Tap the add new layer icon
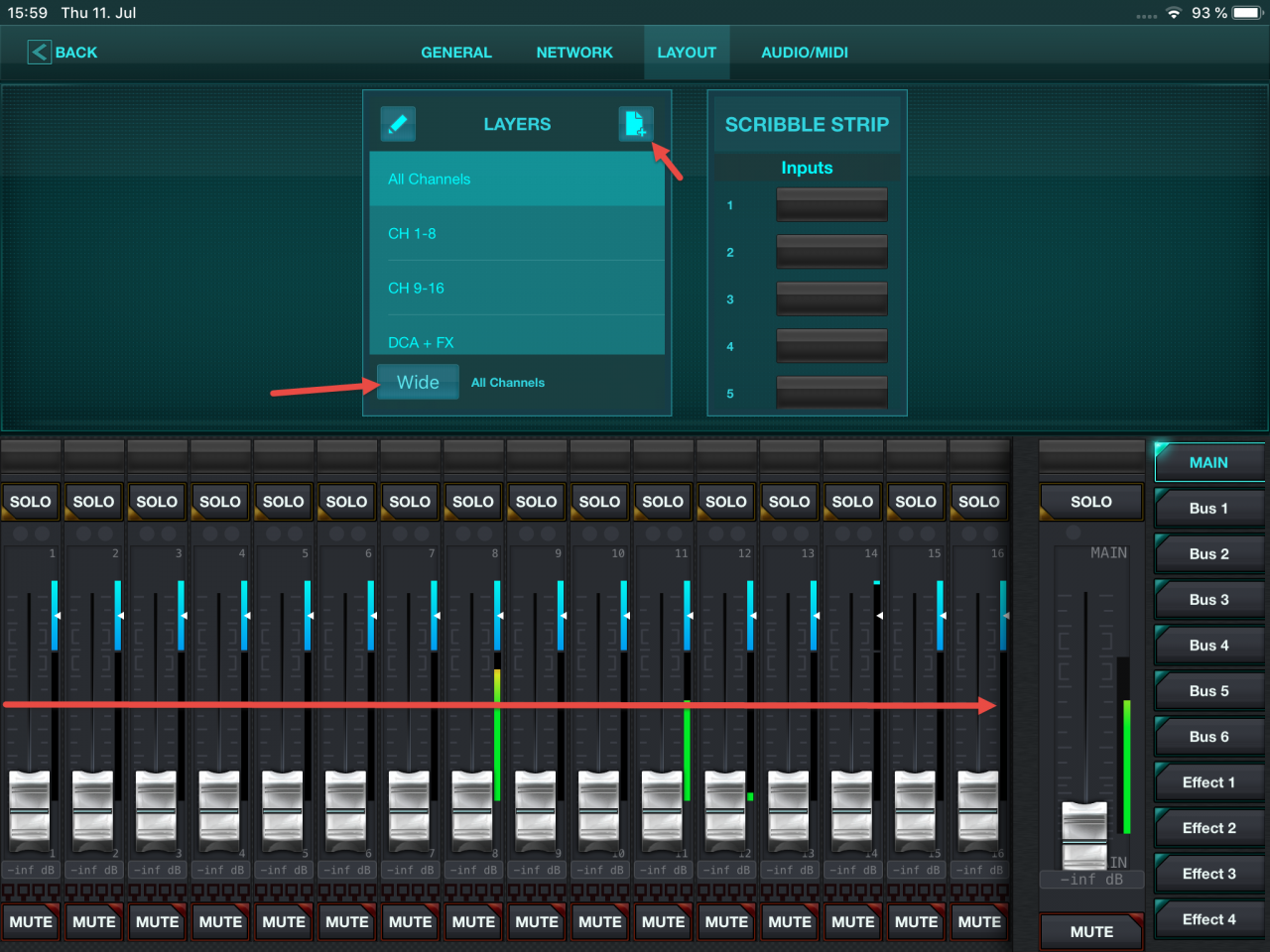The image size is (1270, 952). (x=635, y=124)
